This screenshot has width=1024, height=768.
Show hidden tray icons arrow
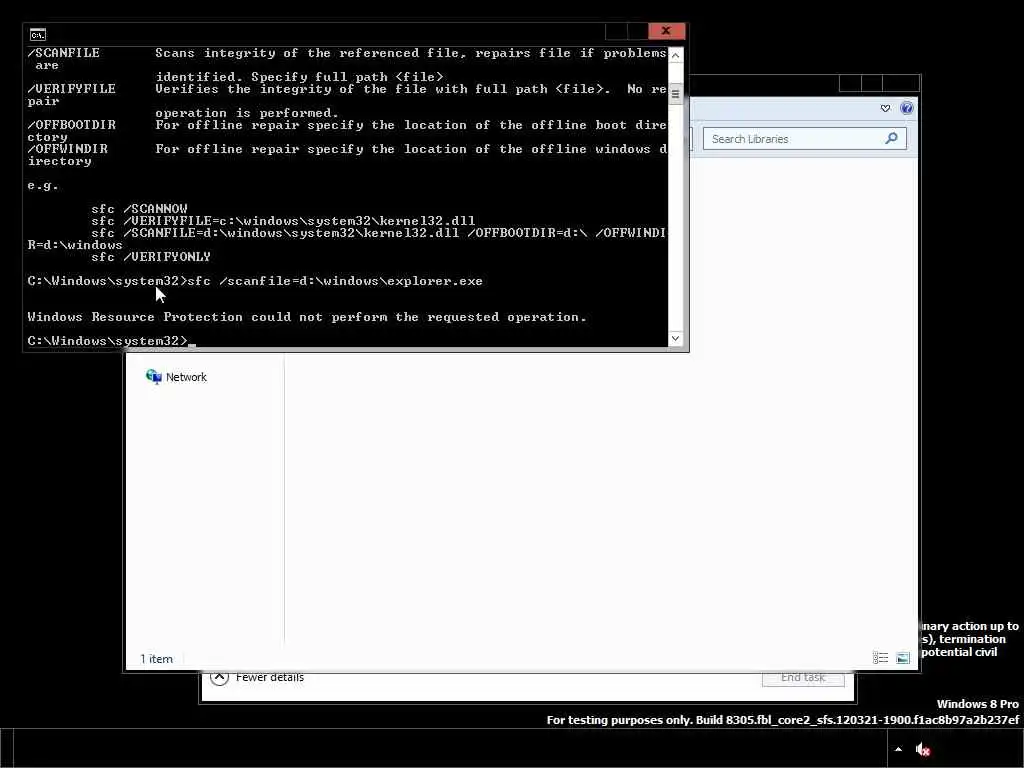click(899, 749)
